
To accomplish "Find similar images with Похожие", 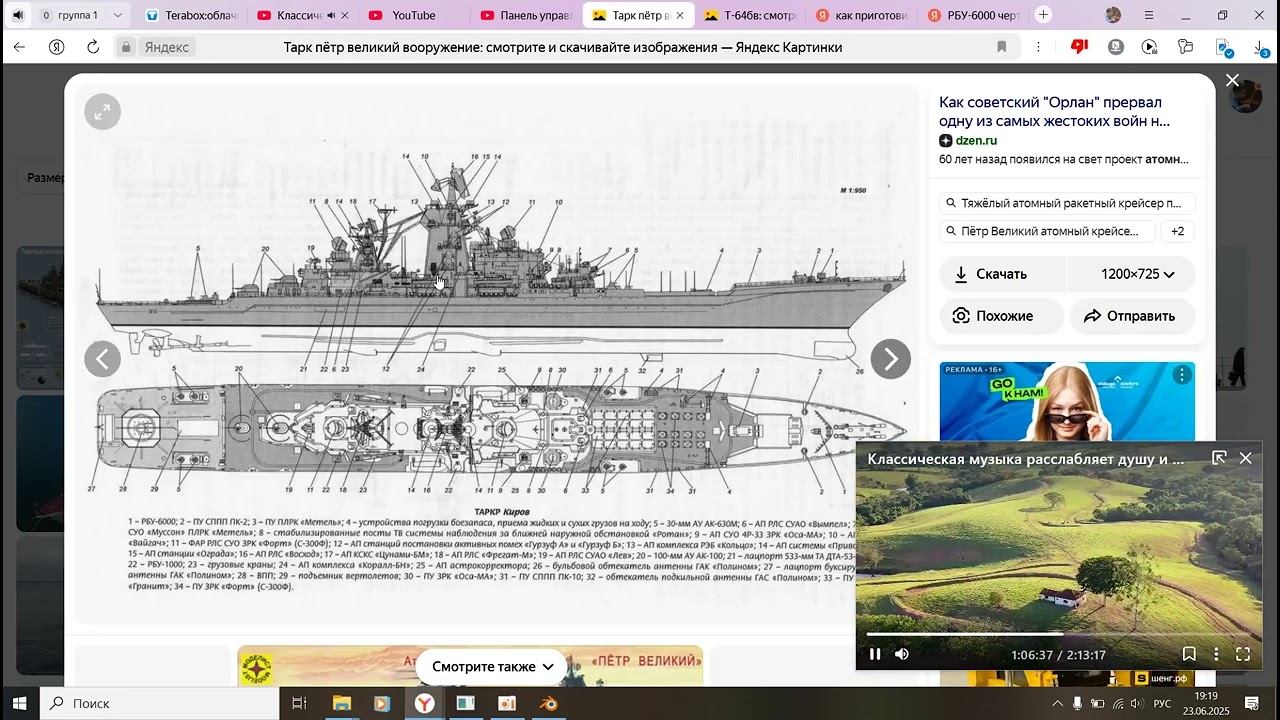I will click(x=1001, y=316).
